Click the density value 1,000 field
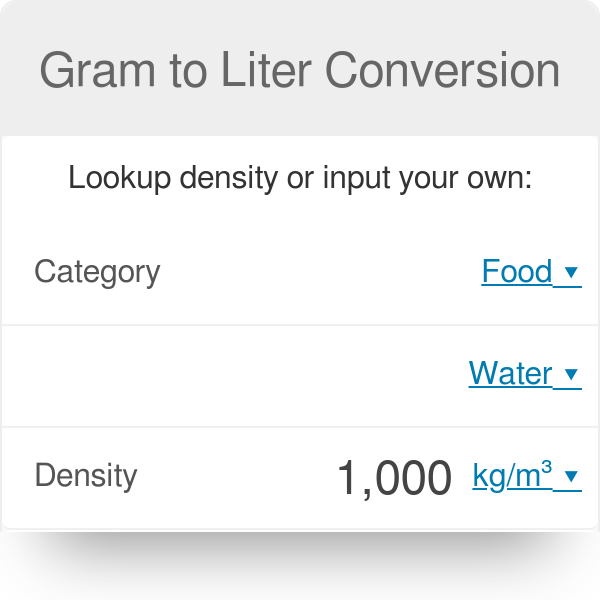The height and width of the screenshot is (600, 600). pos(394,478)
